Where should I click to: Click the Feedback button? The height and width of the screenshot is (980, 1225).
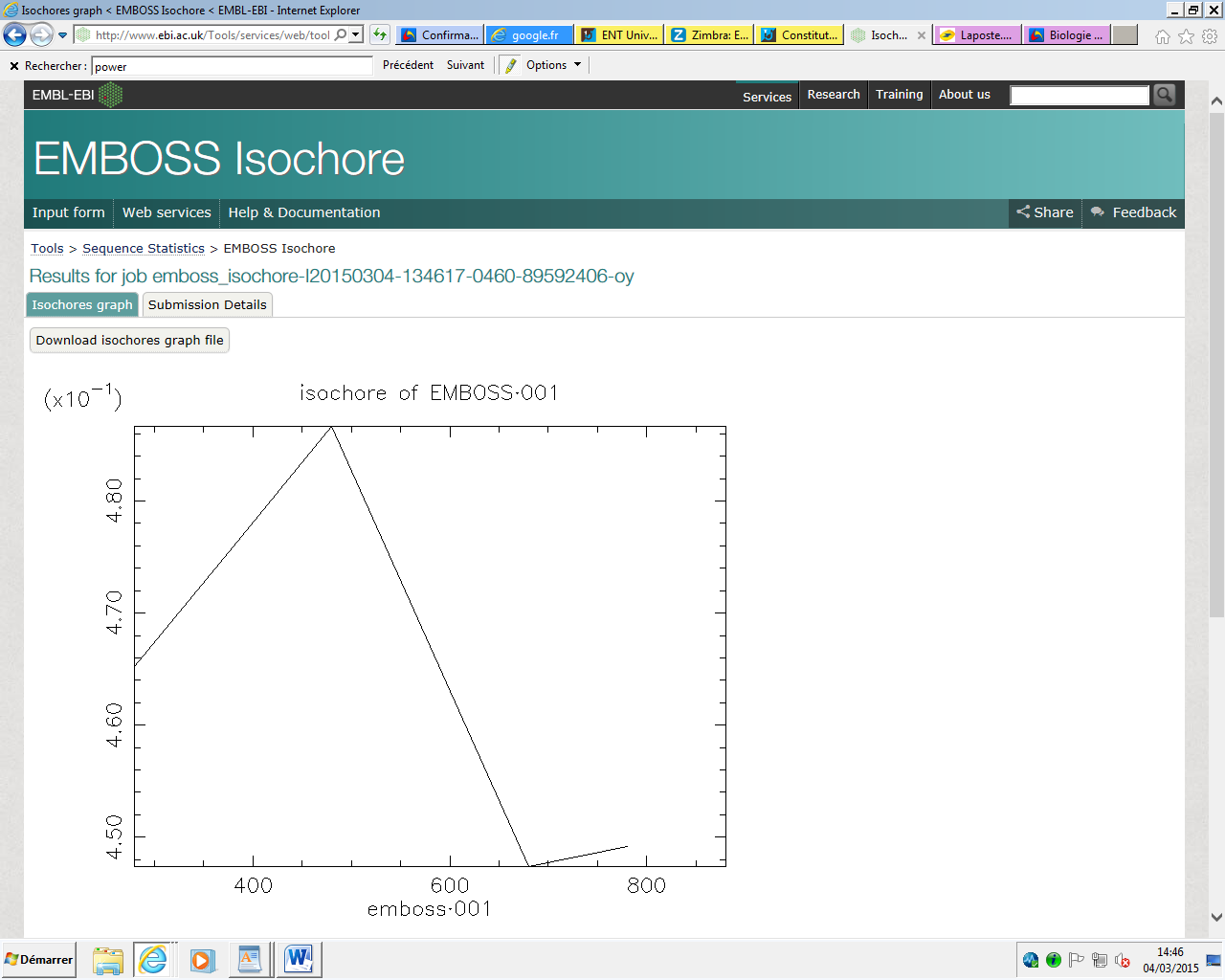pyautogui.click(x=1134, y=212)
